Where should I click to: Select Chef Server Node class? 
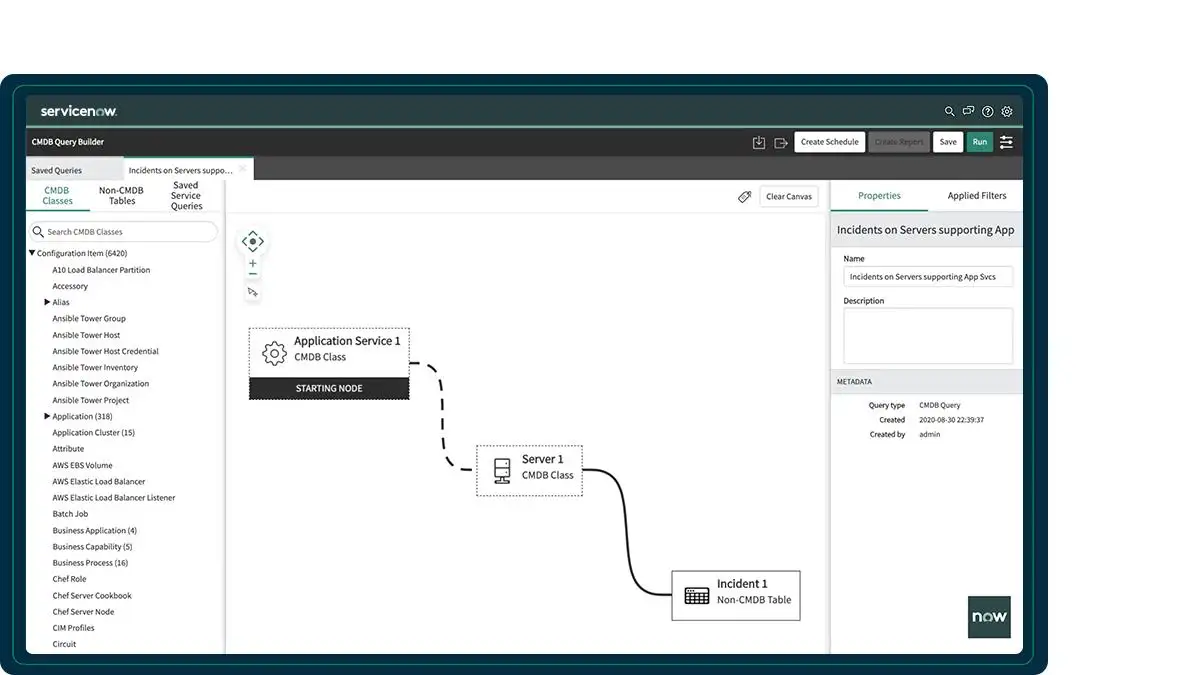[83, 612]
